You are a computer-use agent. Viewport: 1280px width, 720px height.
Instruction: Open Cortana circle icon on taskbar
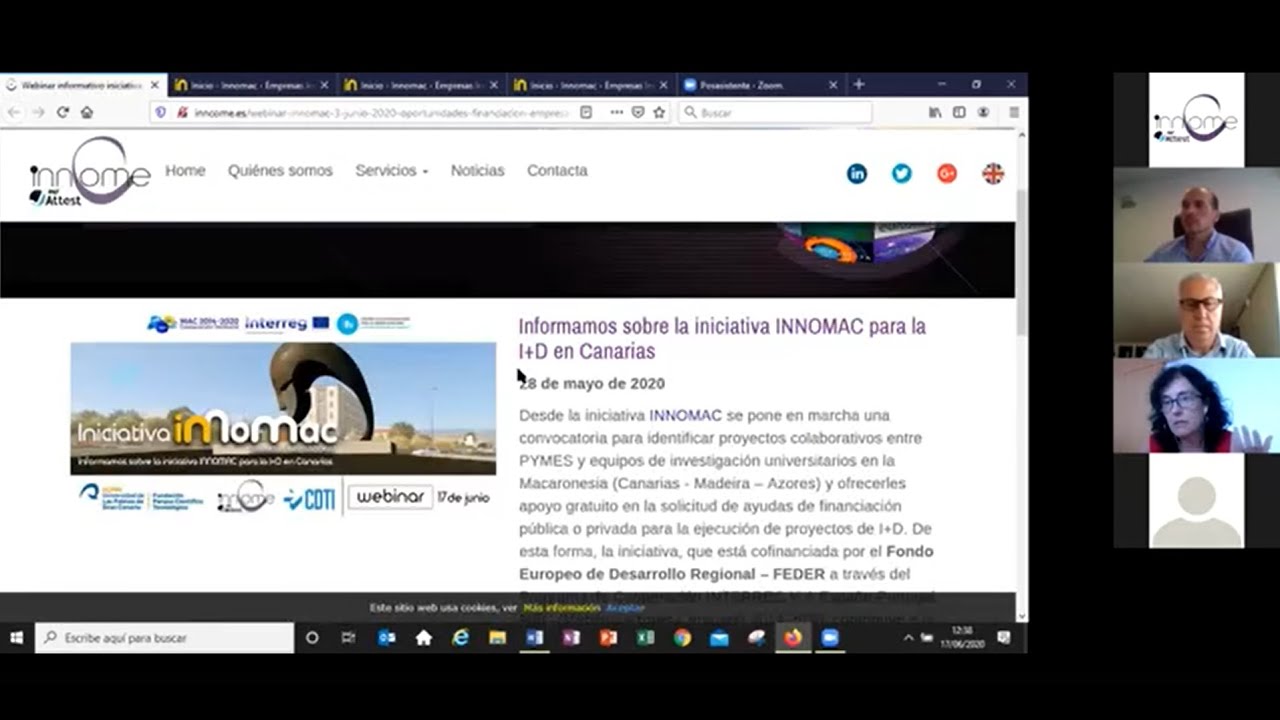[312, 637]
